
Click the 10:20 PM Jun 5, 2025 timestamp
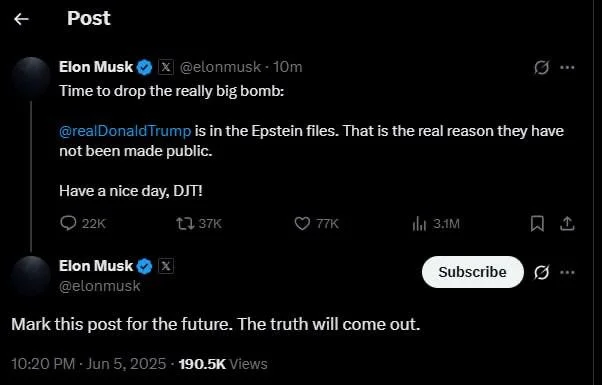89,364
